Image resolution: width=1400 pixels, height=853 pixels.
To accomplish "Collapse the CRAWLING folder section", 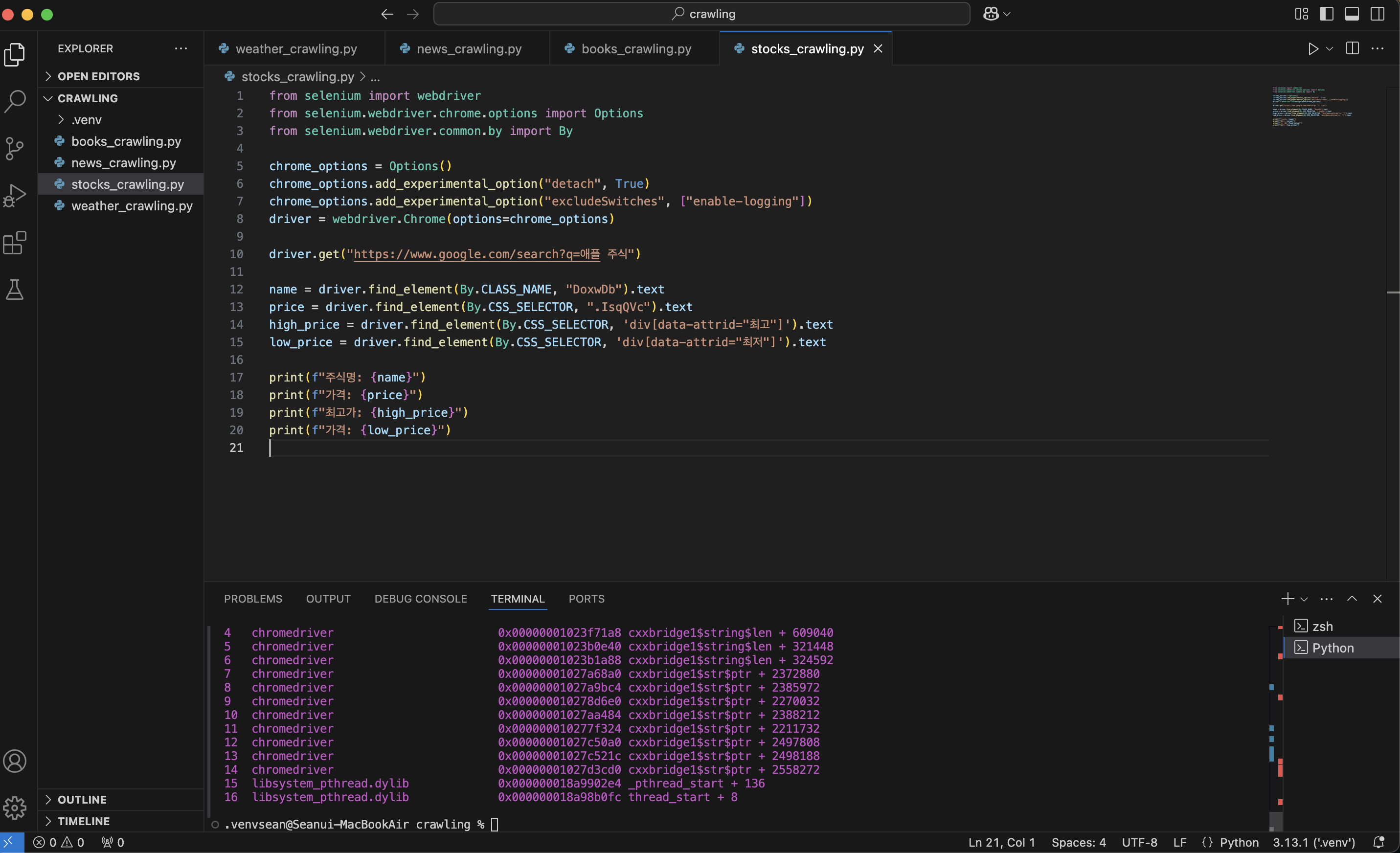I will (x=120, y=98).
